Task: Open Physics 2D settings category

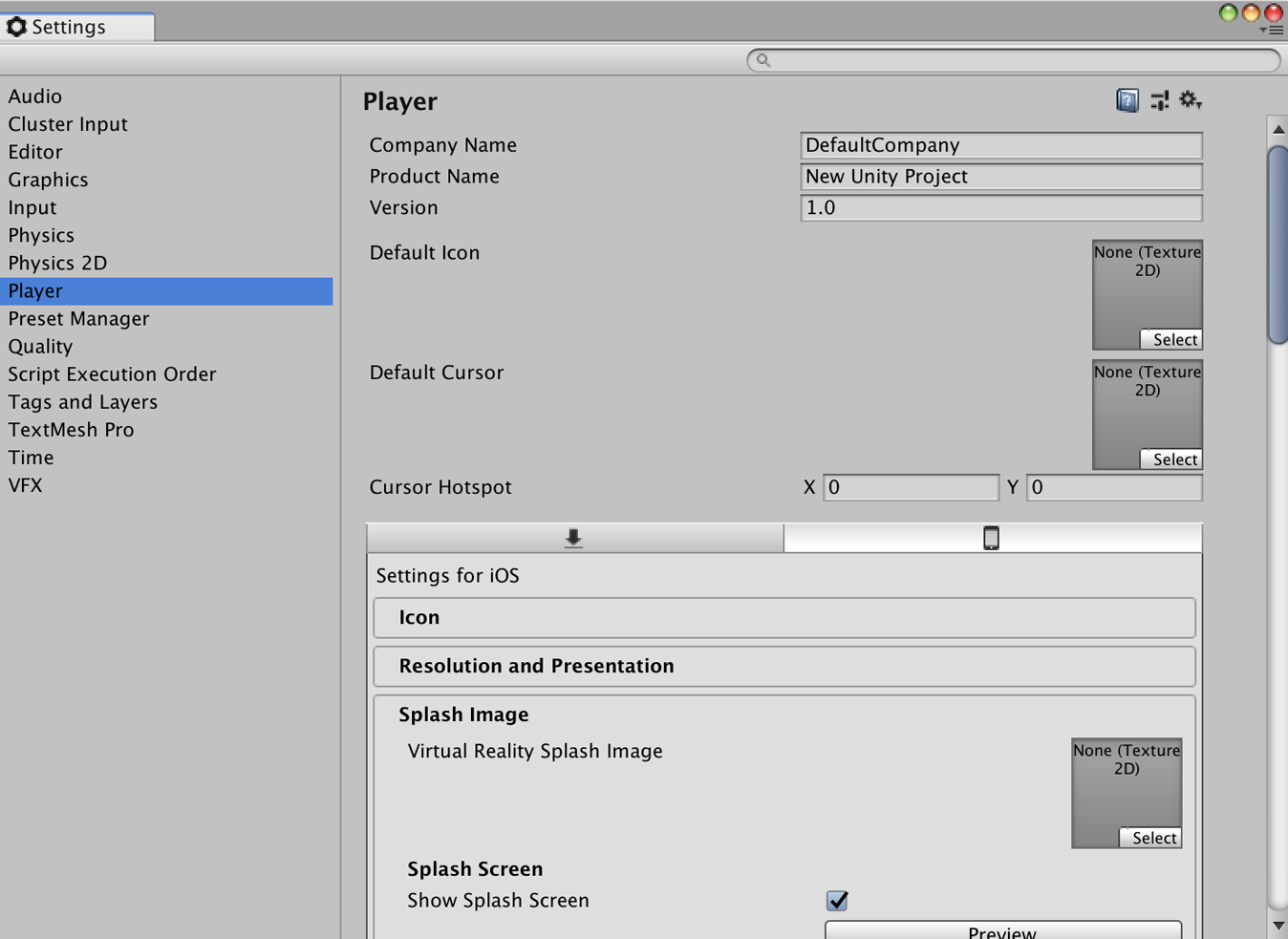Action: tap(166, 263)
